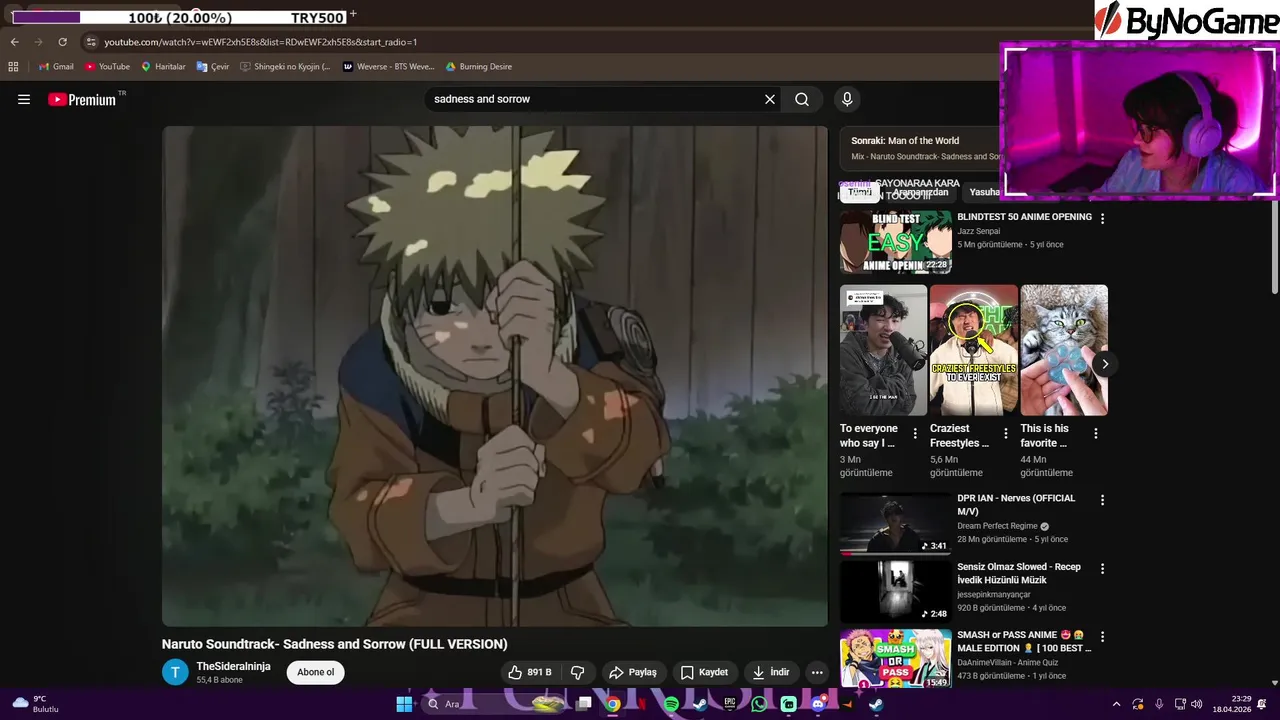
Task: Open the Windows Start menu
Action: pyautogui.click(x=404, y=704)
